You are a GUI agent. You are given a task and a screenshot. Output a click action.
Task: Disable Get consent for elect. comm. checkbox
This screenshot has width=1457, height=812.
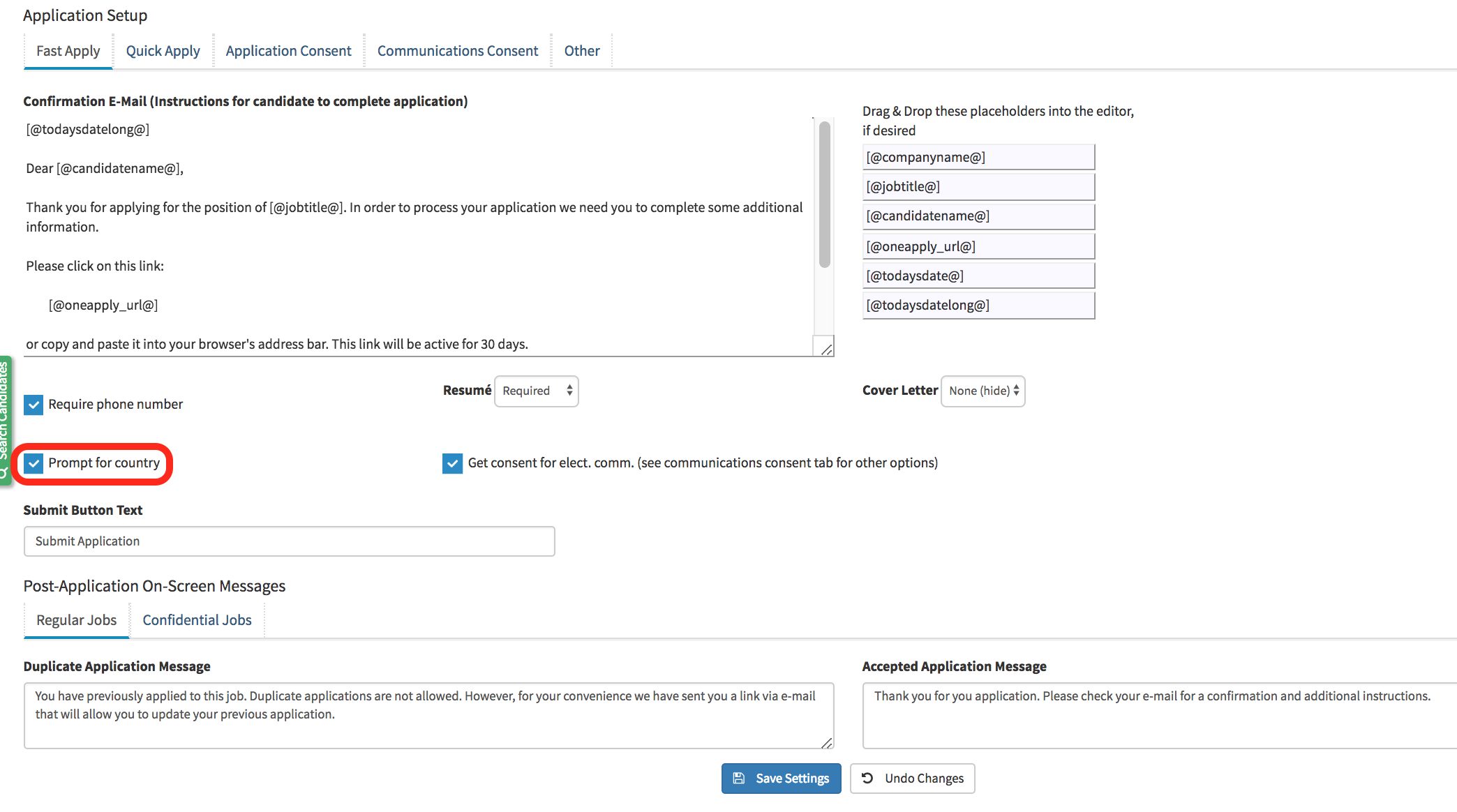[x=452, y=463]
